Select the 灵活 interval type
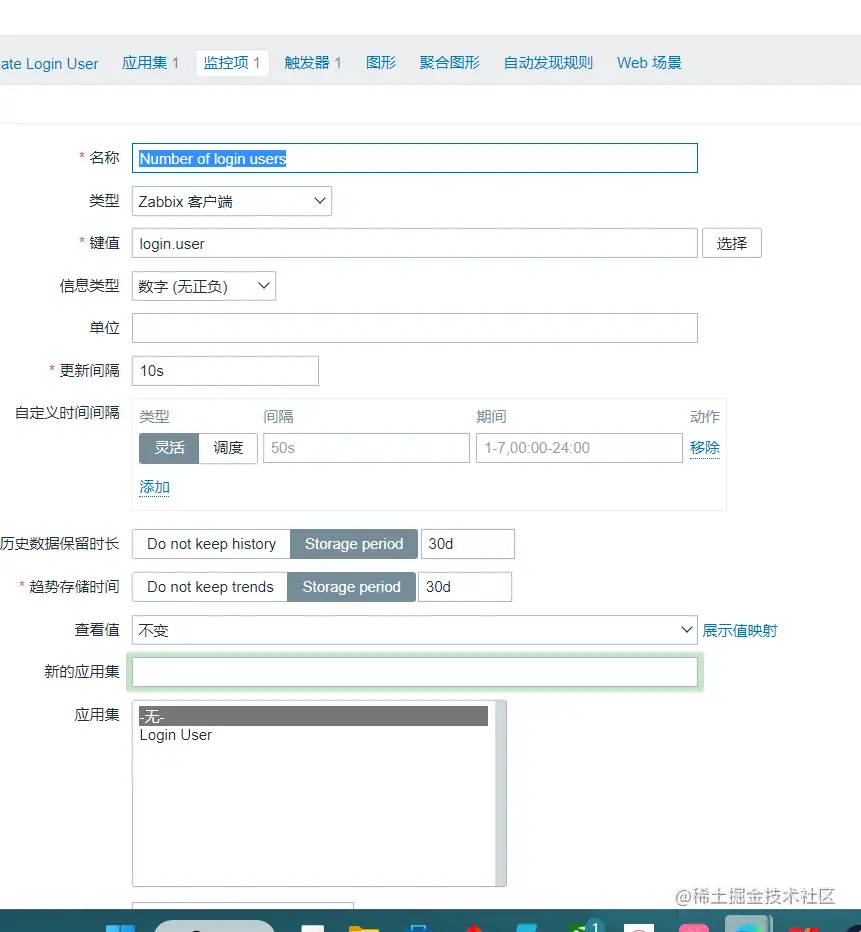The width and height of the screenshot is (861, 932). [169, 448]
